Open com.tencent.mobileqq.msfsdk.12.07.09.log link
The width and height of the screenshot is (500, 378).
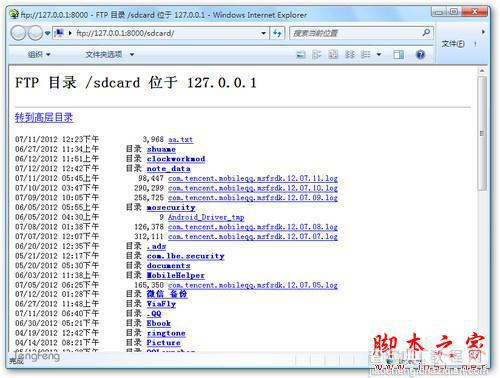coord(253,198)
